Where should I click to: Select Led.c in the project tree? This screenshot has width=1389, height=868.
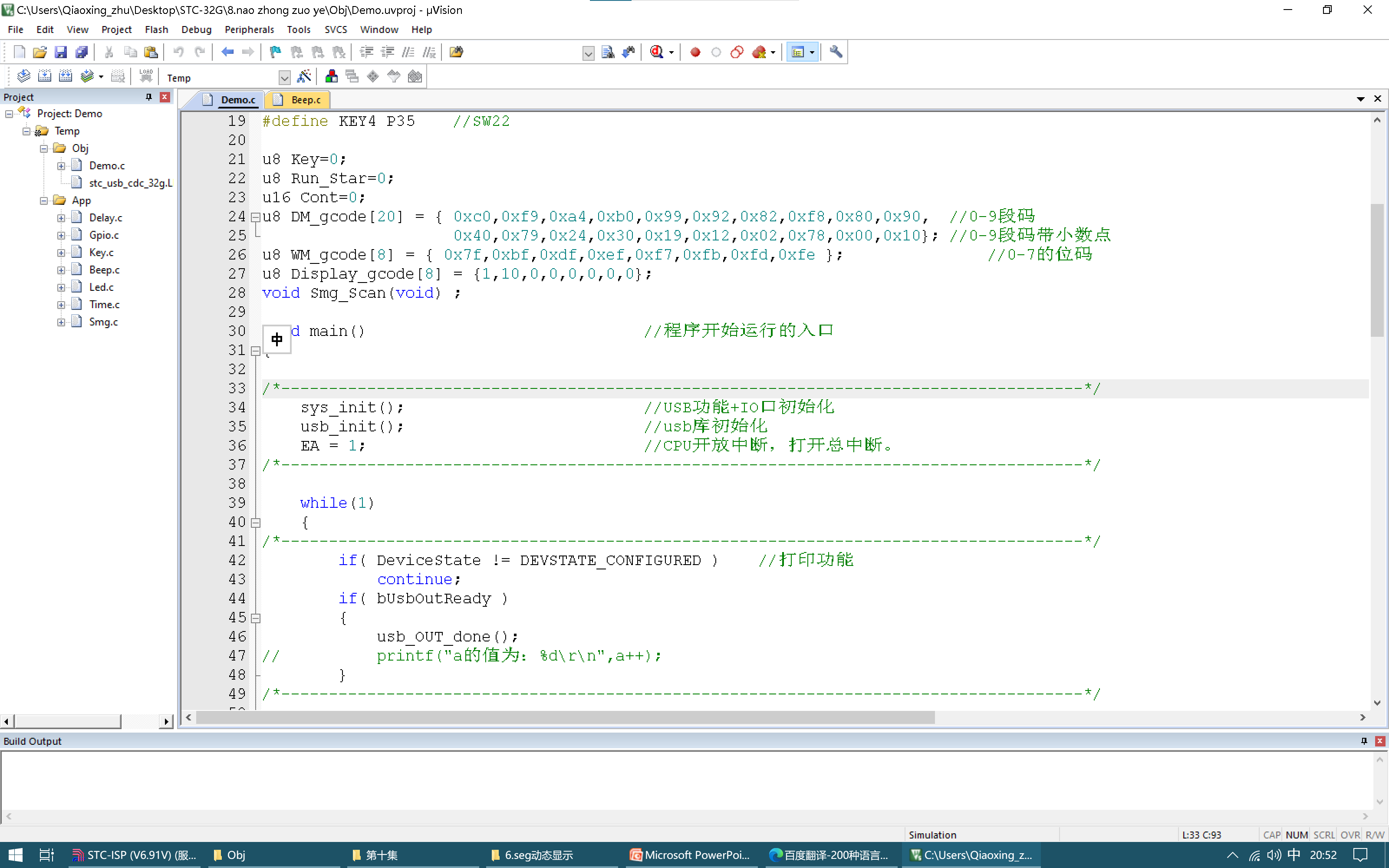pos(101,287)
